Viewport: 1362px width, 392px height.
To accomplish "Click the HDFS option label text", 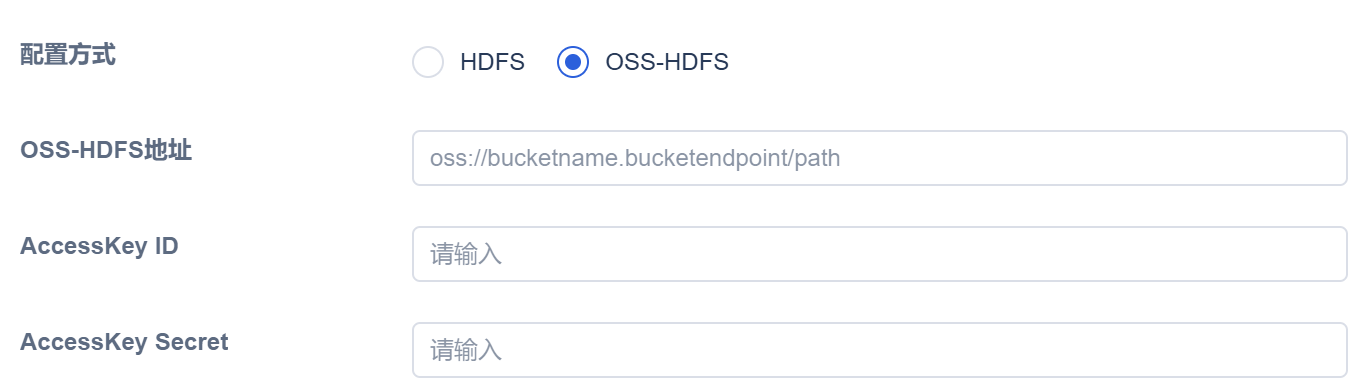I will [492, 62].
